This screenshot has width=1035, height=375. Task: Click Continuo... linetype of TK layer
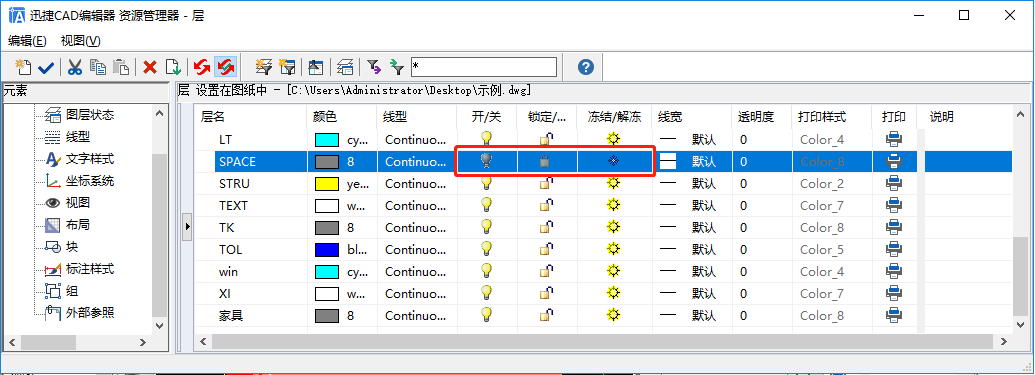[x=415, y=228]
